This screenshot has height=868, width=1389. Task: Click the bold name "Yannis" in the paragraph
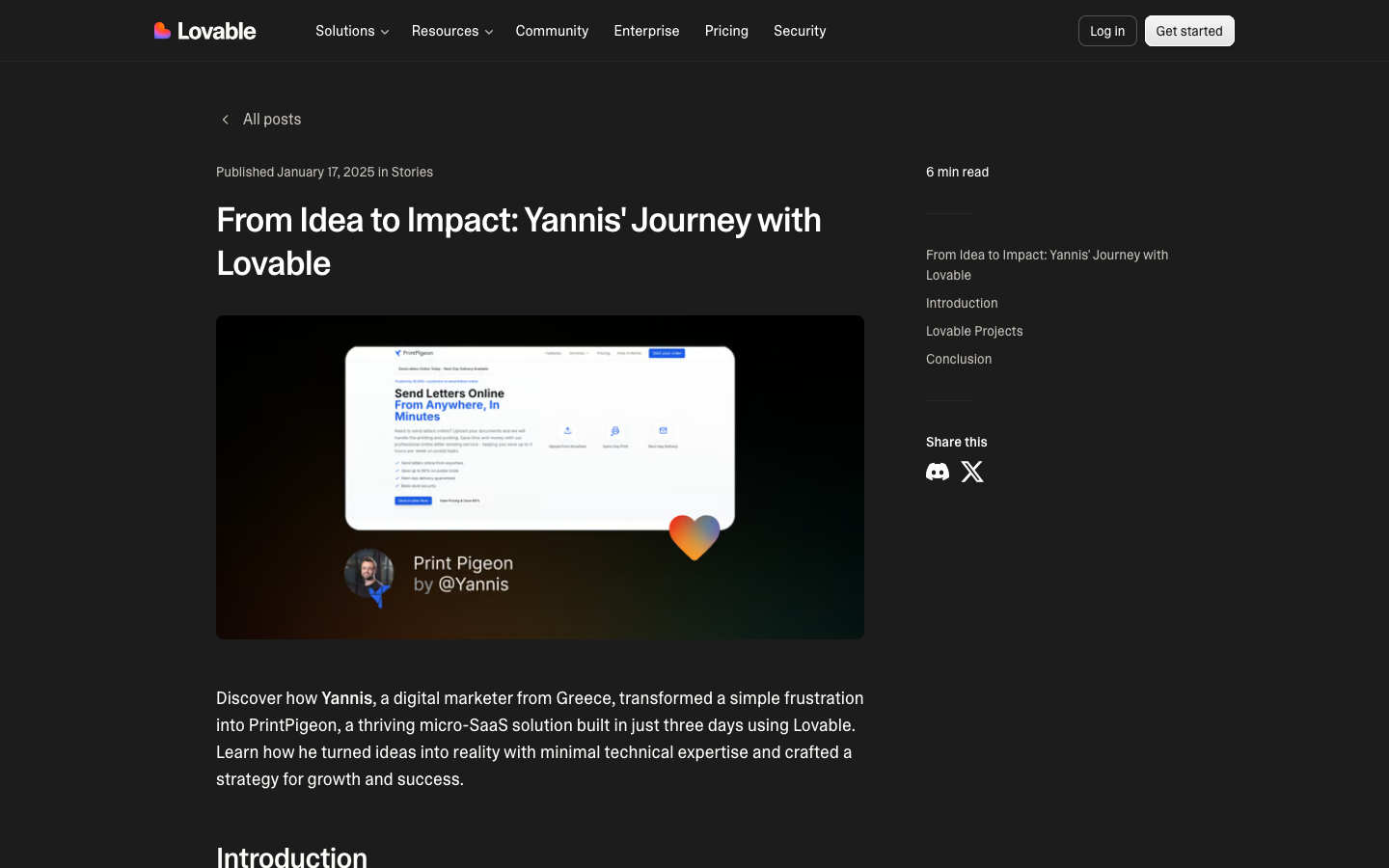(347, 698)
